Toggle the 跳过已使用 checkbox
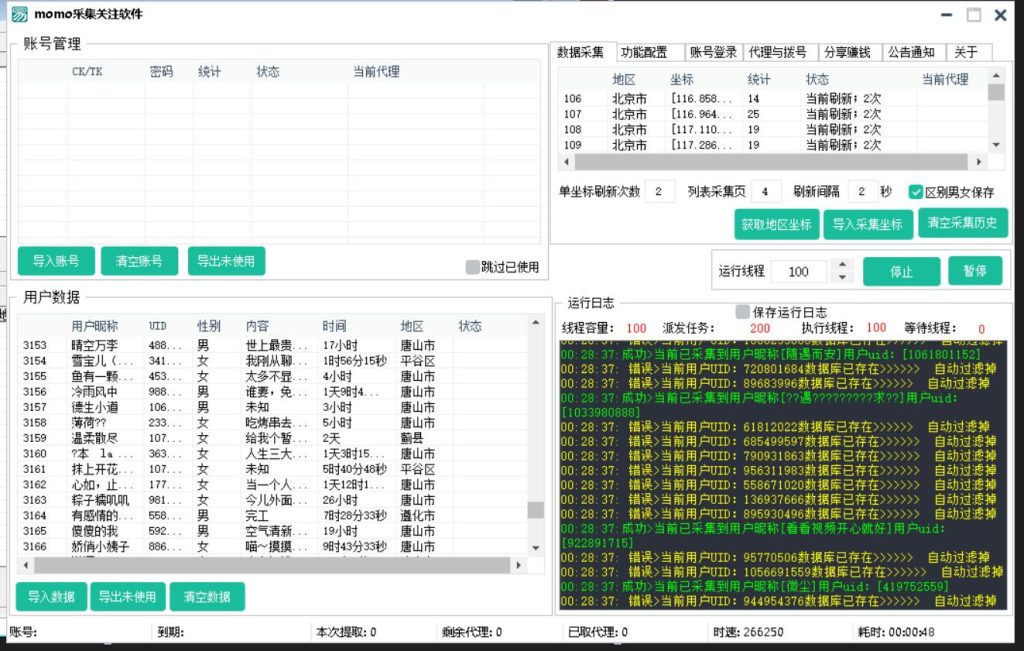 473,267
